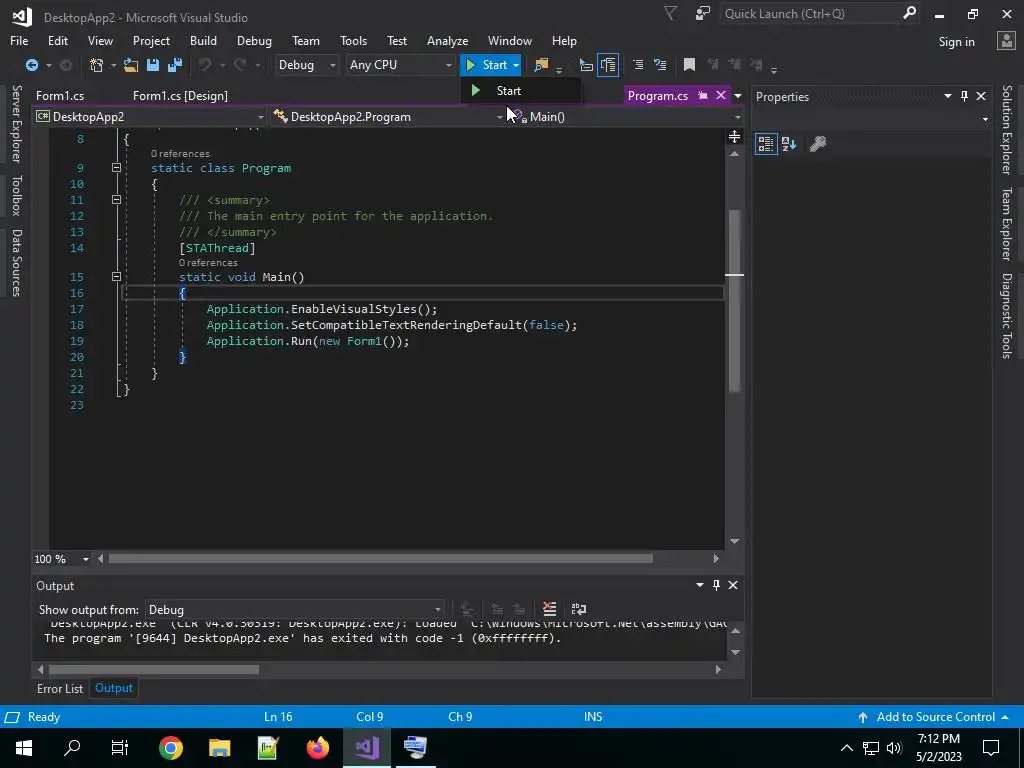Screen dimensions: 1024x768
Task: Pin the Properties panel with the pushpin
Action: pos(965,96)
